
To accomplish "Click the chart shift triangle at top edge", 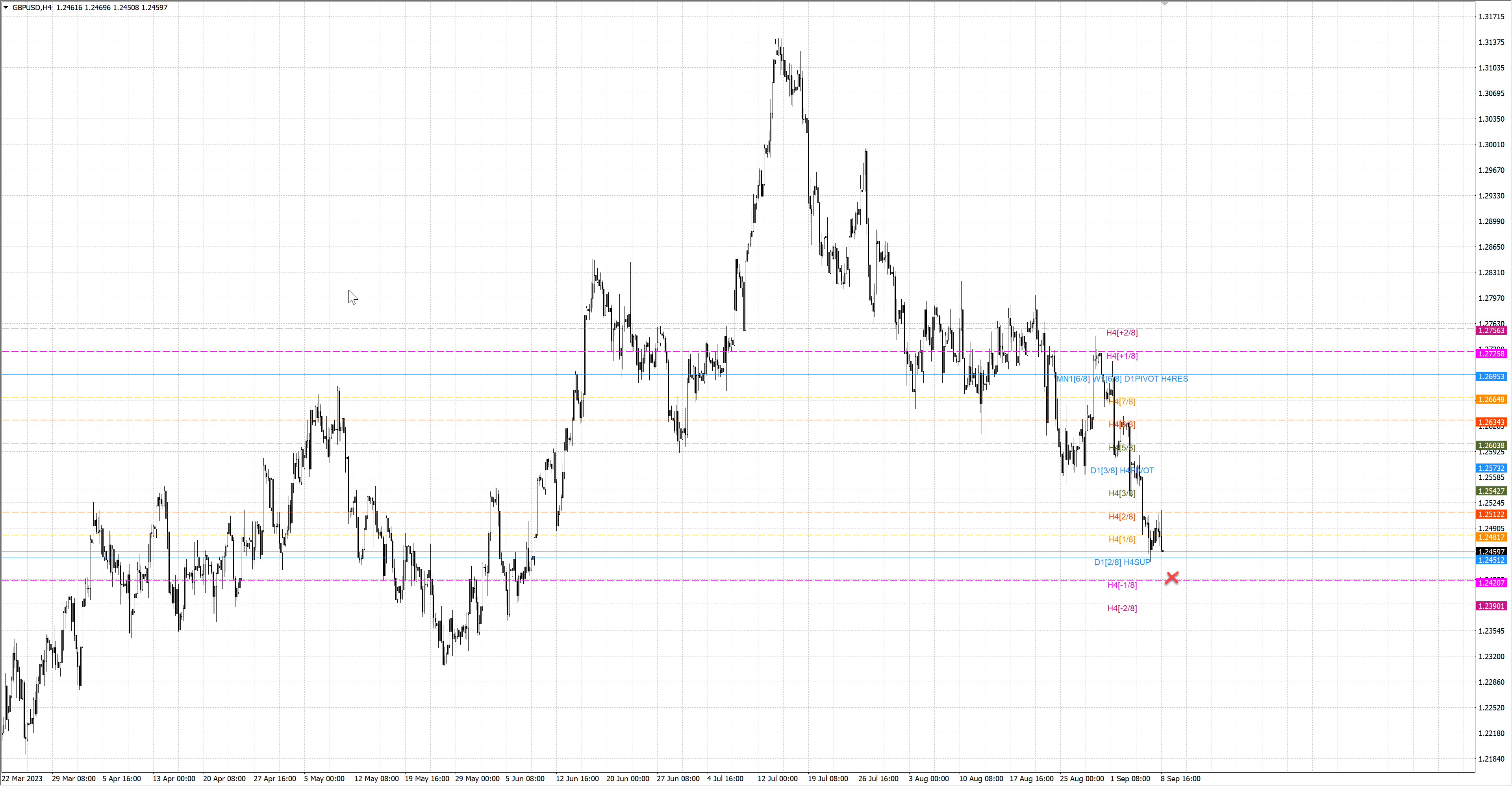I will [1165, 4].
